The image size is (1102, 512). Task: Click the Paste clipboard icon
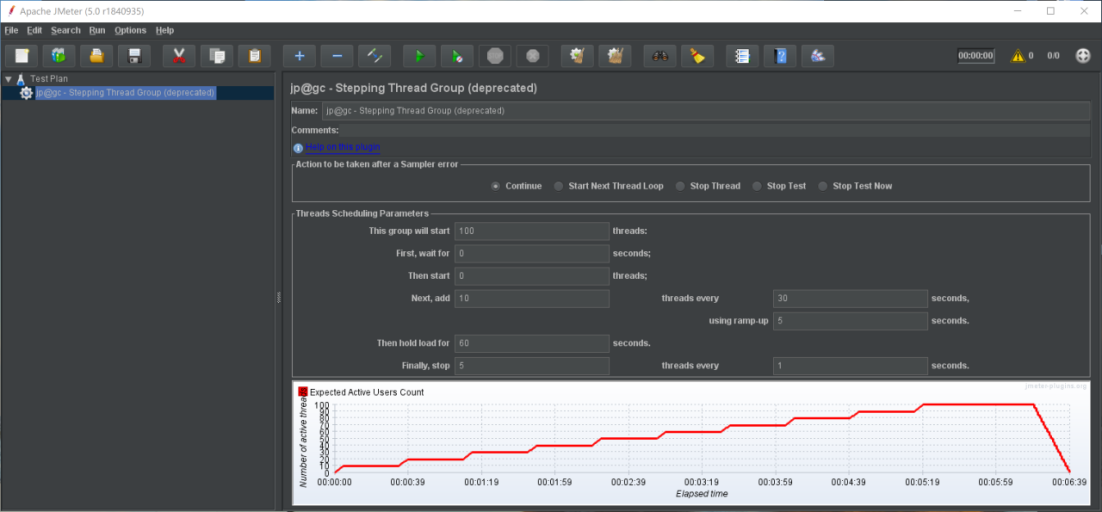(x=255, y=55)
